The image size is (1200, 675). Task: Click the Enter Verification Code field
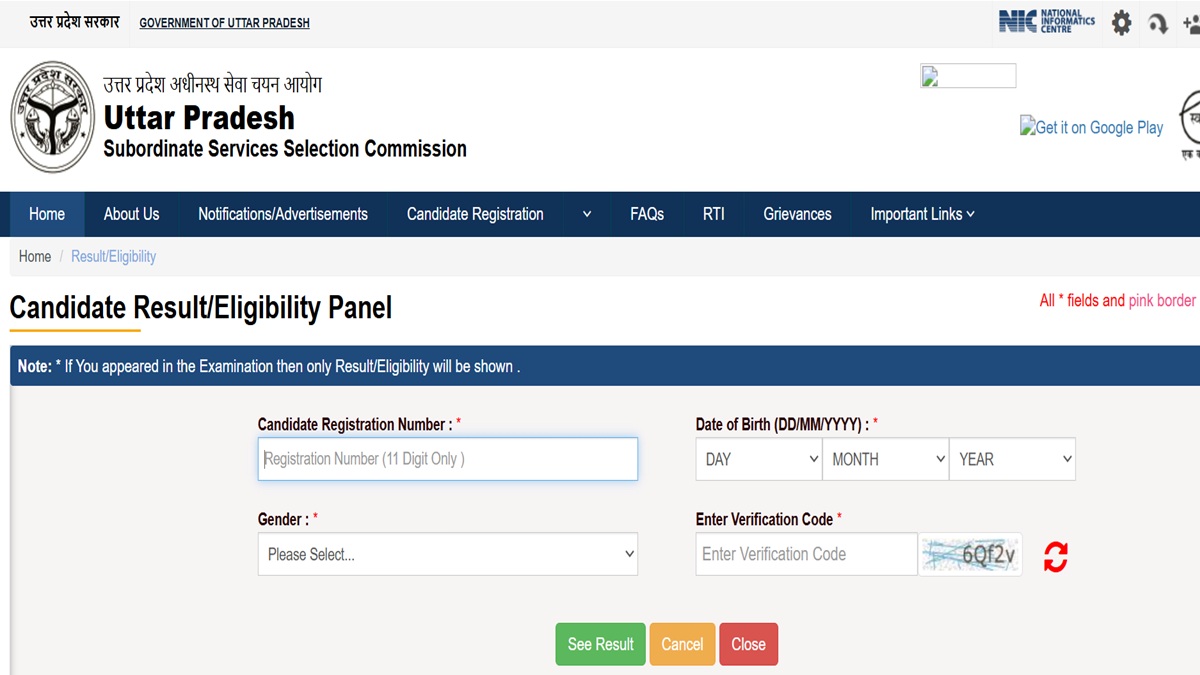(x=806, y=554)
